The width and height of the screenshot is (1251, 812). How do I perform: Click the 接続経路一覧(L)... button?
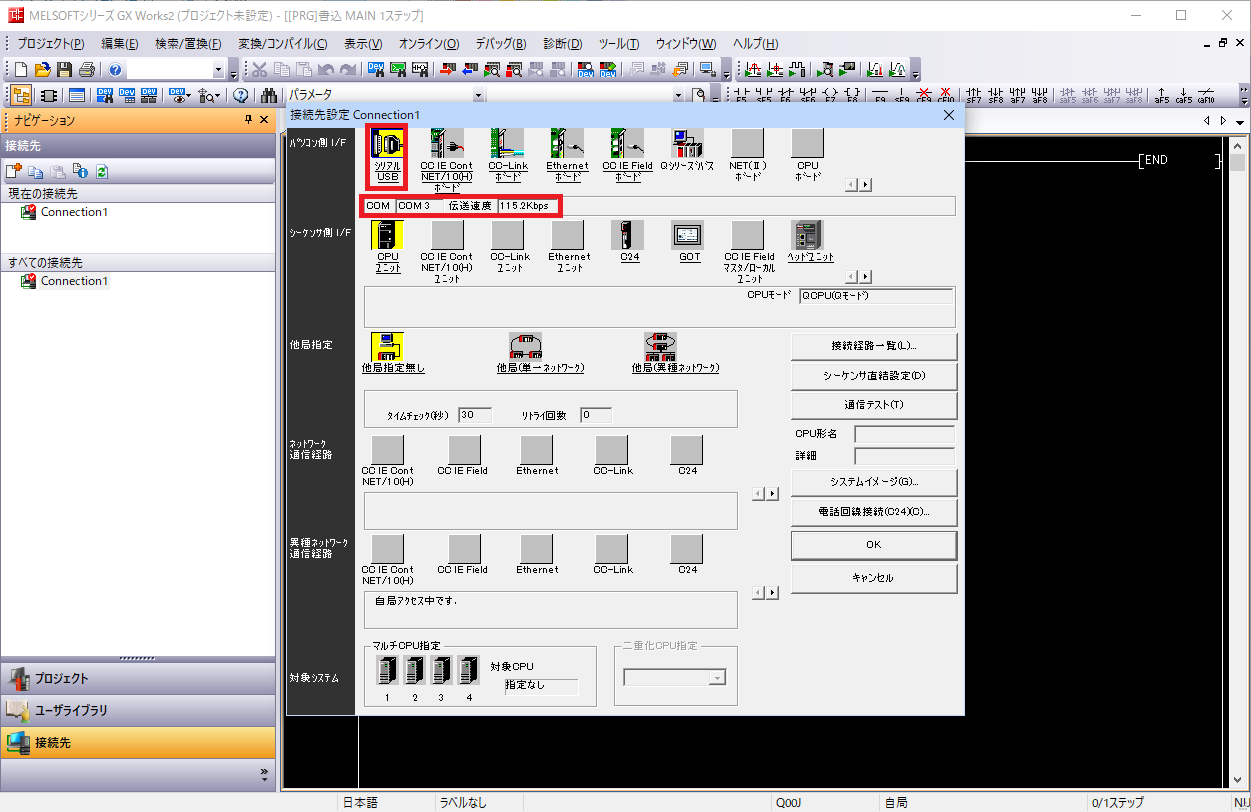tap(874, 346)
